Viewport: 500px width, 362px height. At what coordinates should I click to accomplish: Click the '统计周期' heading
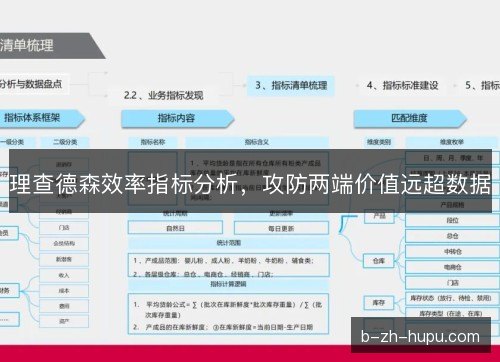click(x=175, y=214)
